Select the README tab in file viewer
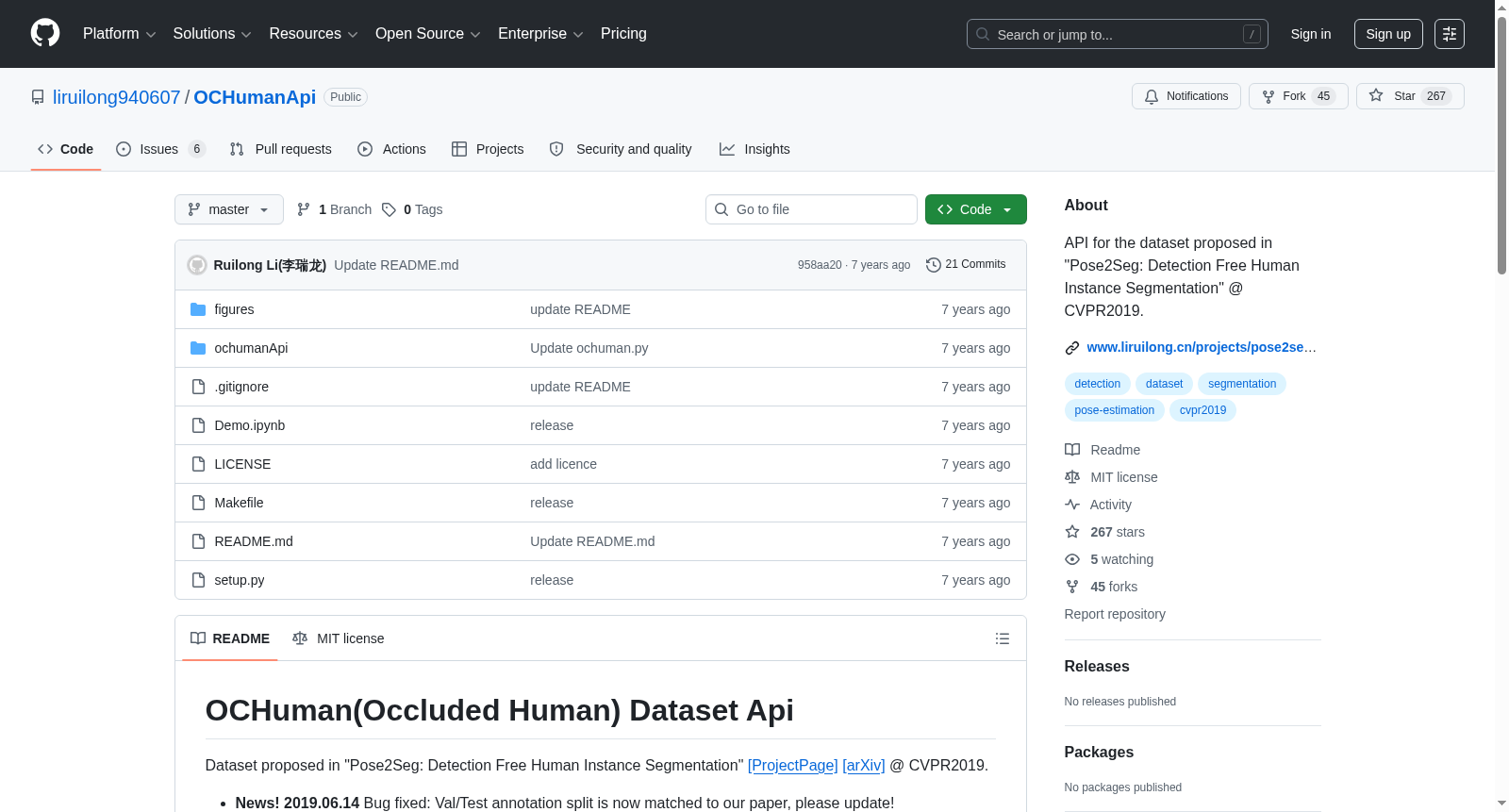 coord(230,638)
